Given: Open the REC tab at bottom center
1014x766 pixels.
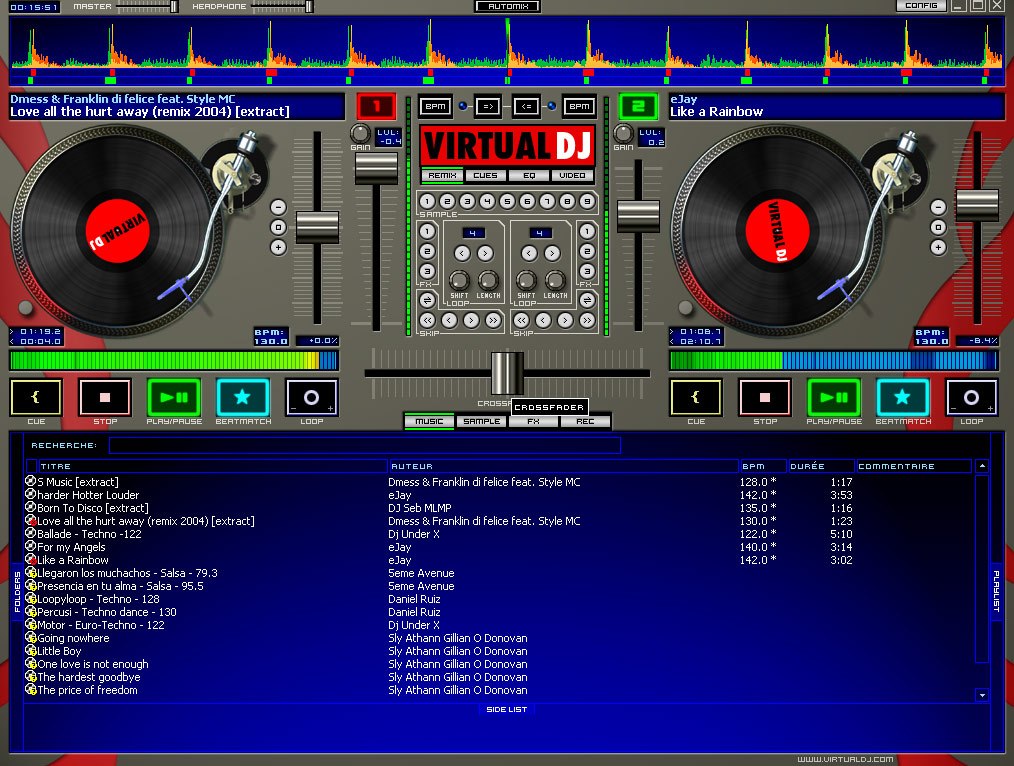Looking at the screenshot, I should coord(586,421).
